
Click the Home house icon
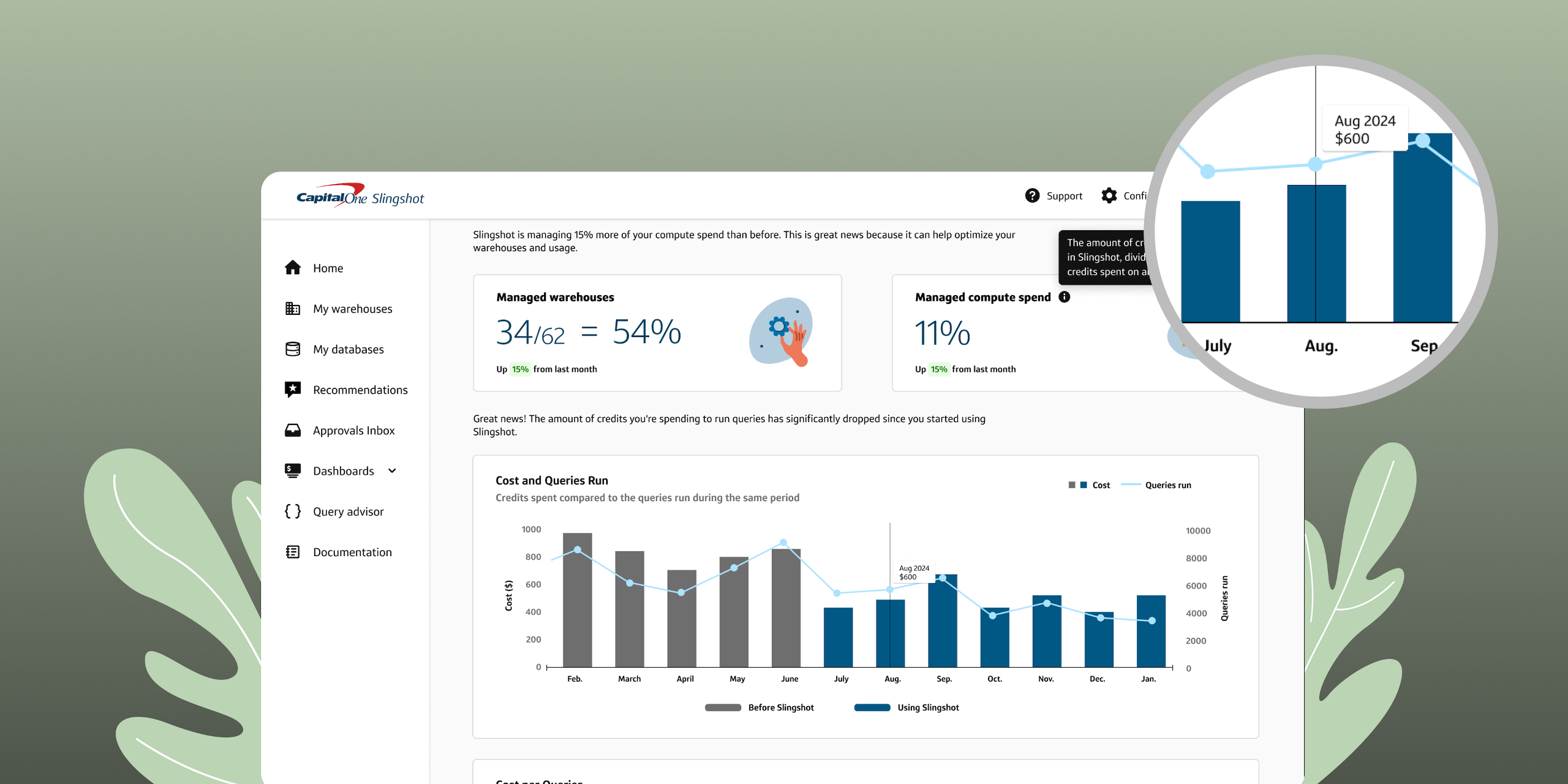[293, 268]
